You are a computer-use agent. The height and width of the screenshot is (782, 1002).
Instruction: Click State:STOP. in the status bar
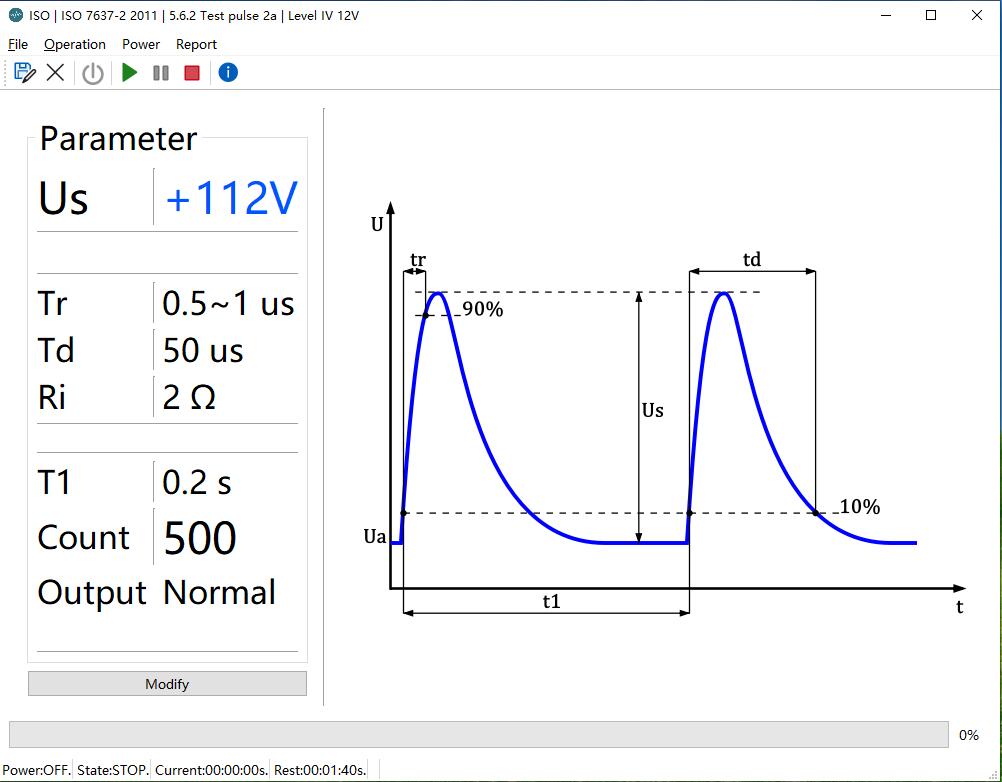point(113,770)
